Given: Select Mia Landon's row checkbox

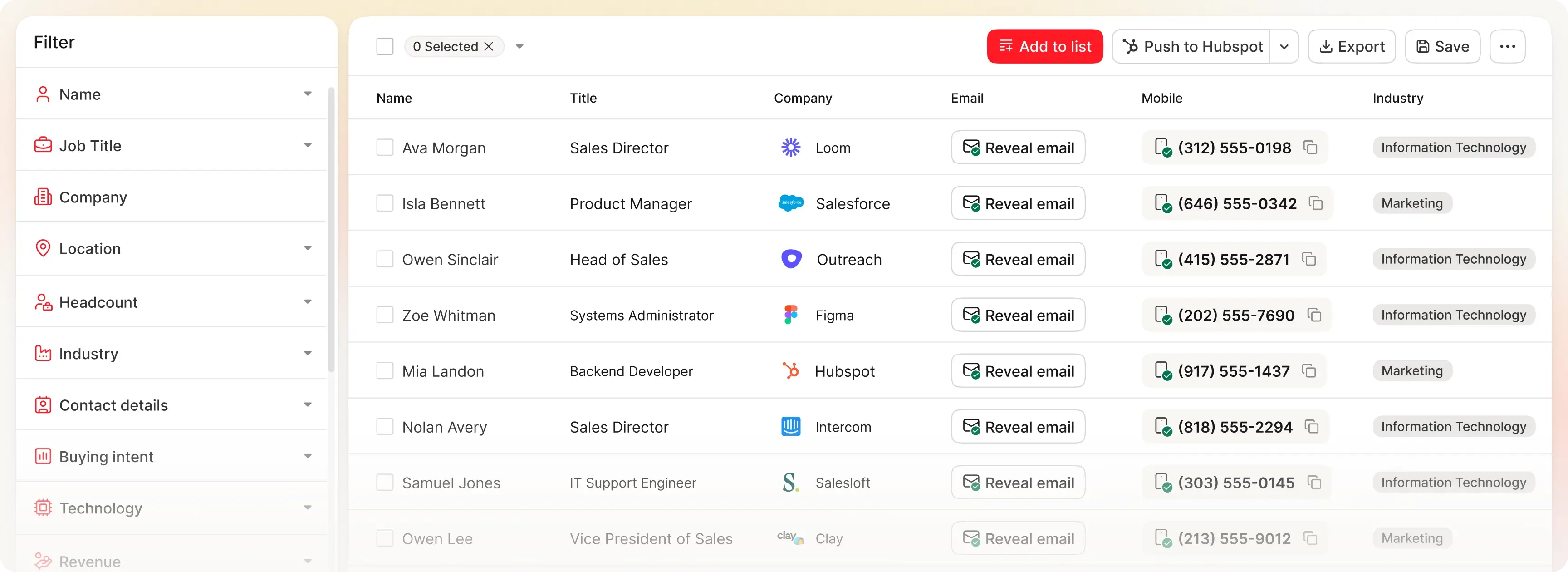Looking at the screenshot, I should point(385,371).
